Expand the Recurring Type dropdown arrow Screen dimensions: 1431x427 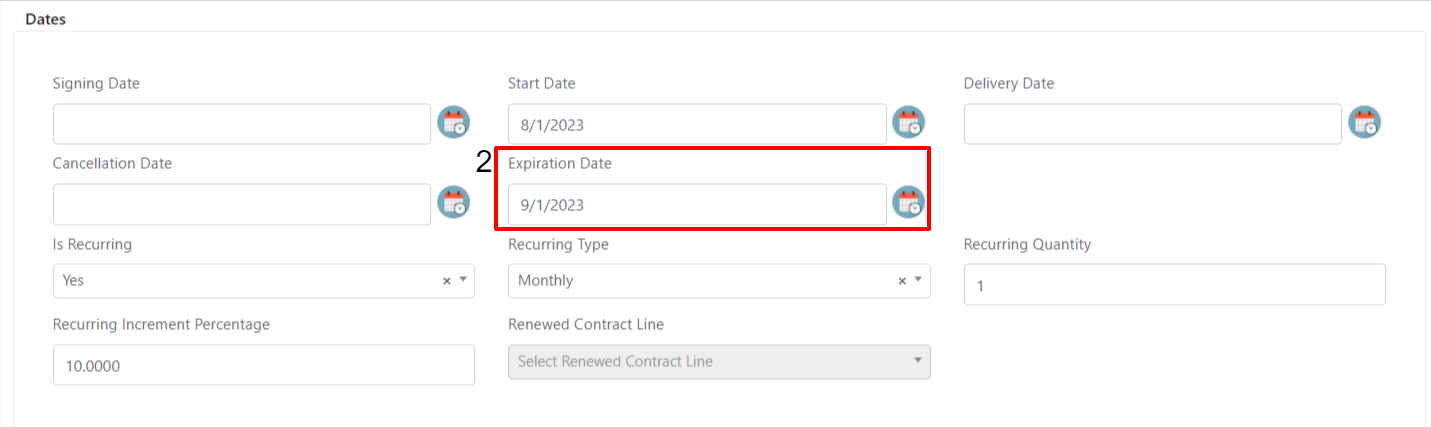pos(918,281)
